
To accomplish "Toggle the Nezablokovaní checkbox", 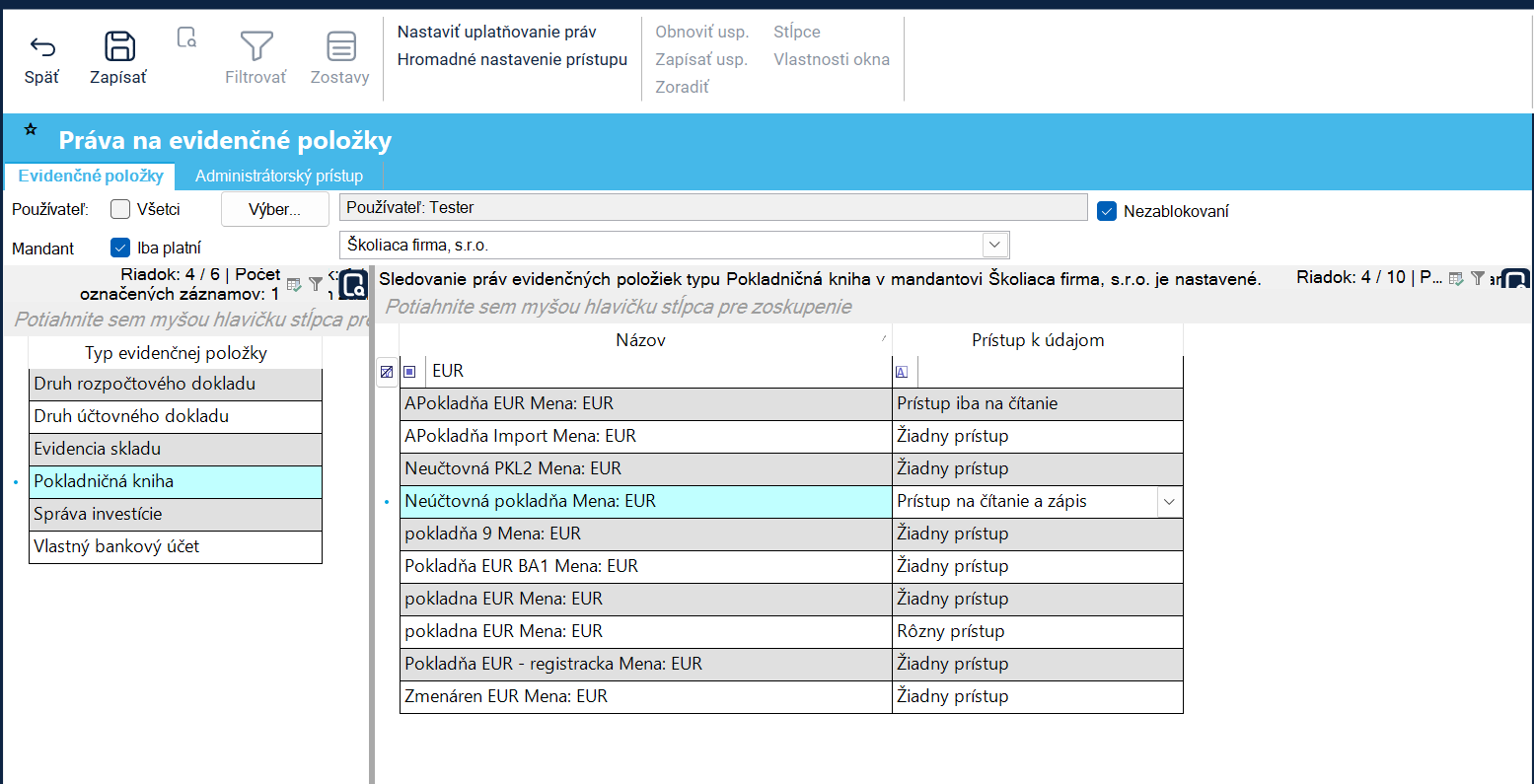I will 1107,211.
